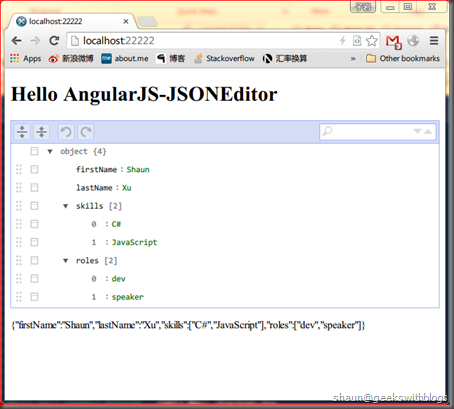Undo the last JSON editor action
Viewport: 454px width, 409px height.
click(x=66, y=132)
